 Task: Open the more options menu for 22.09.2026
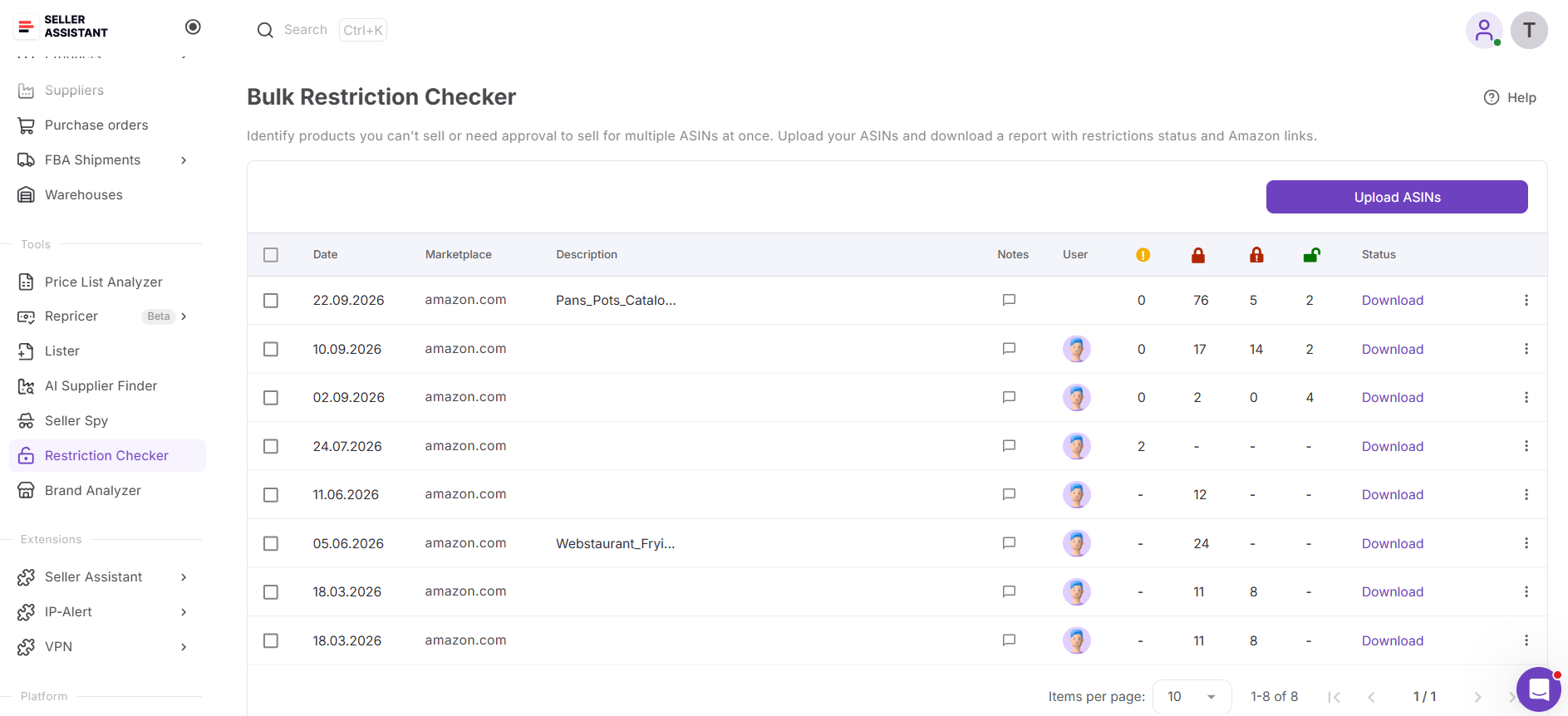tap(1526, 300)
